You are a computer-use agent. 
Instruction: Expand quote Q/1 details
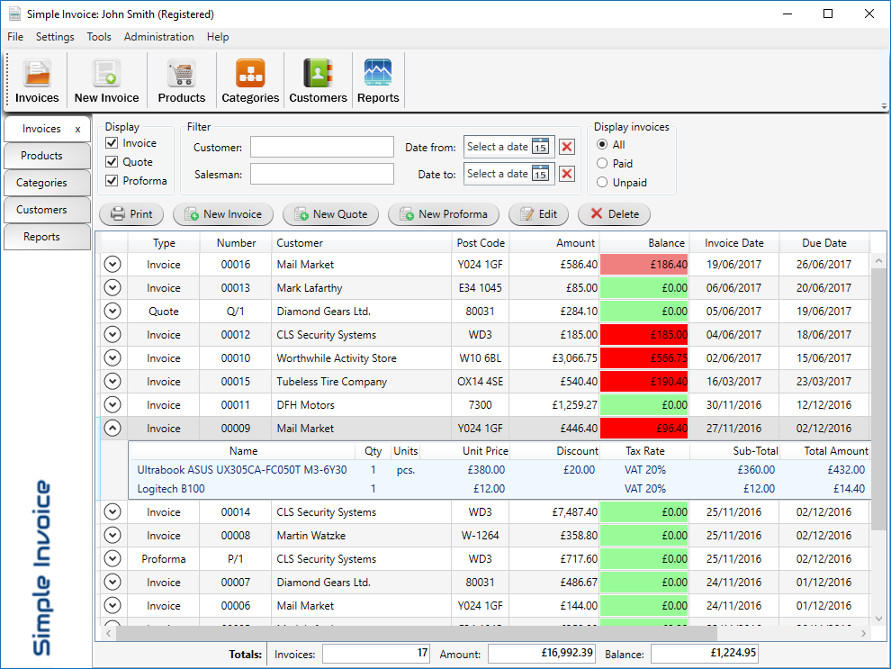pos(113,311)
